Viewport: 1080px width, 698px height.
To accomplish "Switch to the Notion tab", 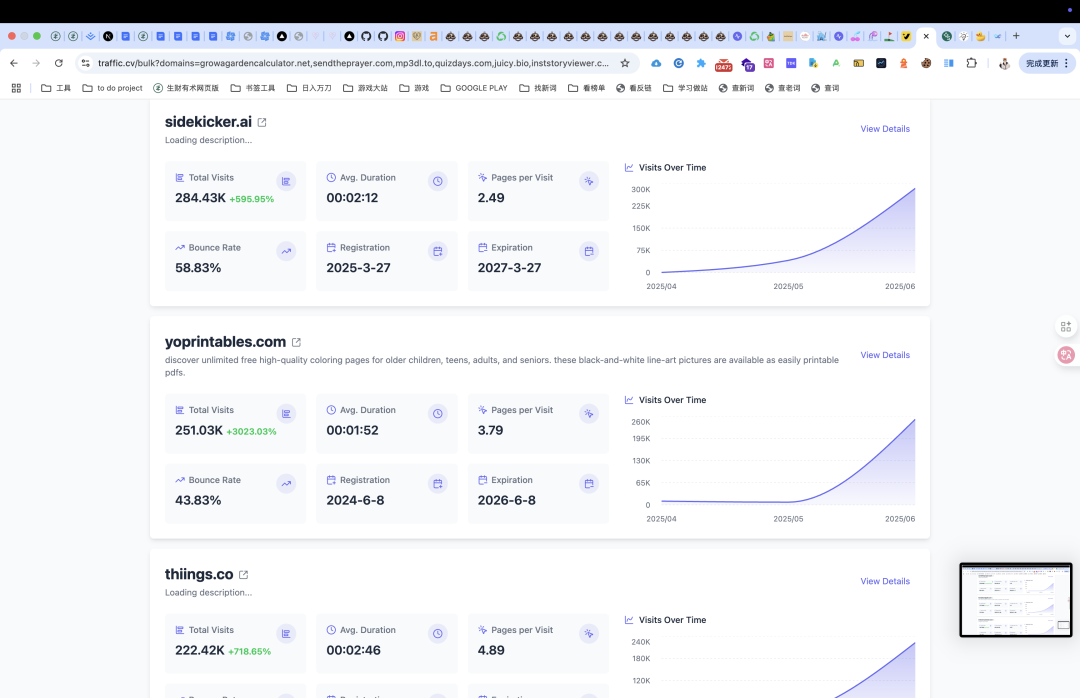I will (x=108, y=37).
